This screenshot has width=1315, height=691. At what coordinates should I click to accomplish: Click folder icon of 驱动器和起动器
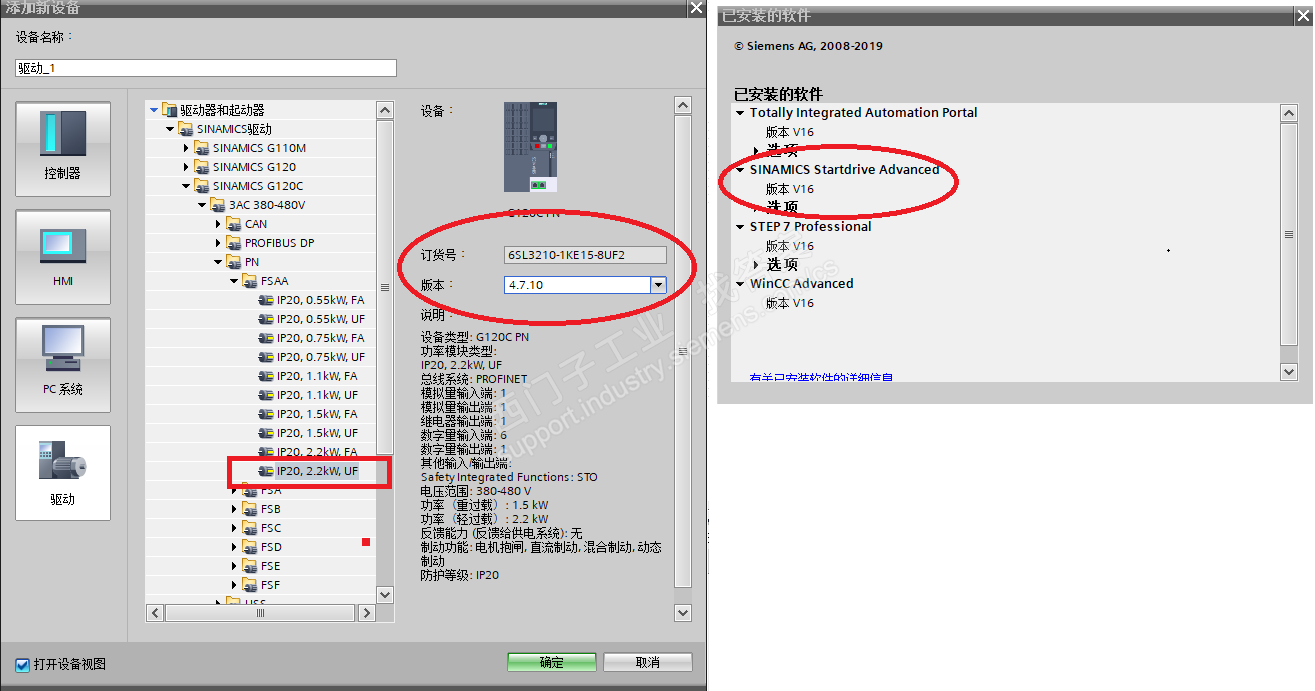click(x=170, y=110)
